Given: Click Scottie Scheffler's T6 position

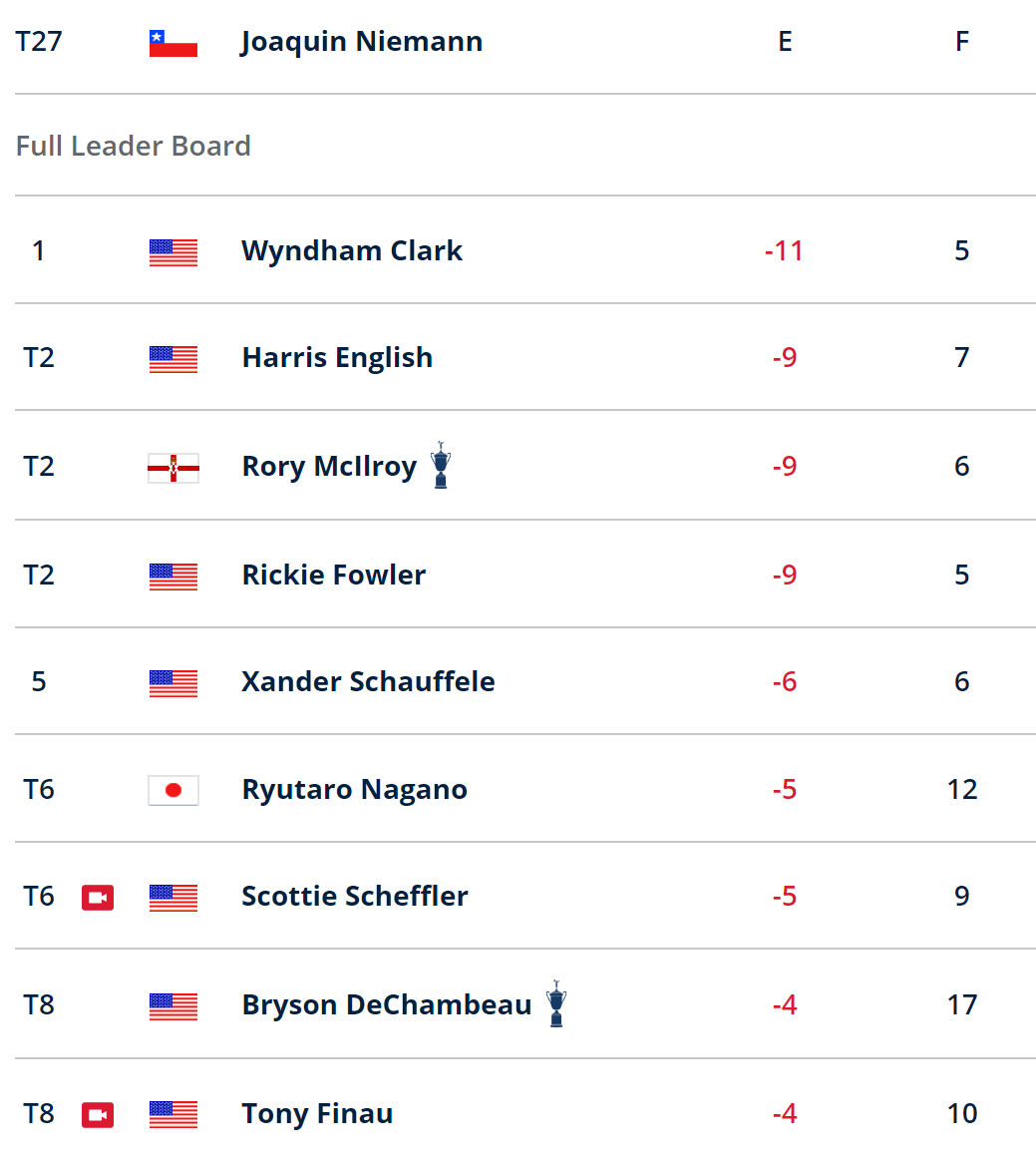Looking at the screenshot, I should [x=39, y=896].
